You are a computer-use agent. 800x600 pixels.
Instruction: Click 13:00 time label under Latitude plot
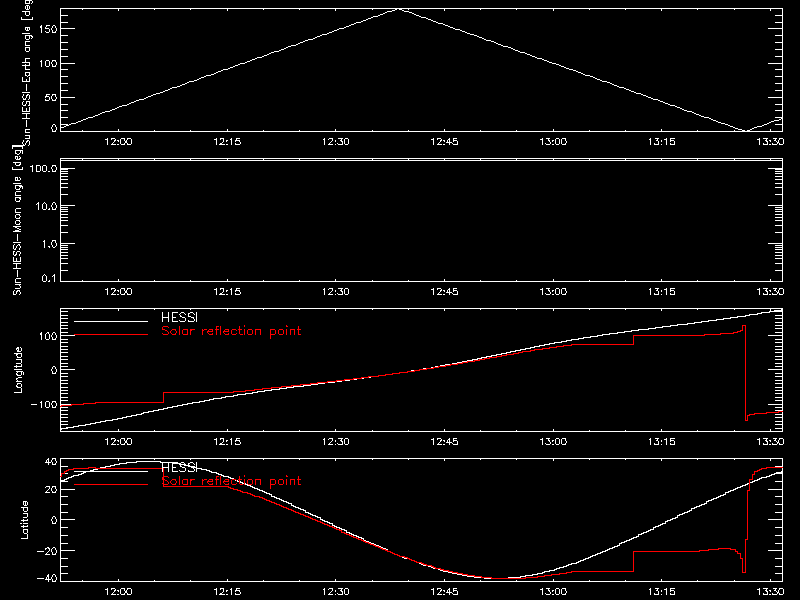pyautogui.click(x=553, y=592)
